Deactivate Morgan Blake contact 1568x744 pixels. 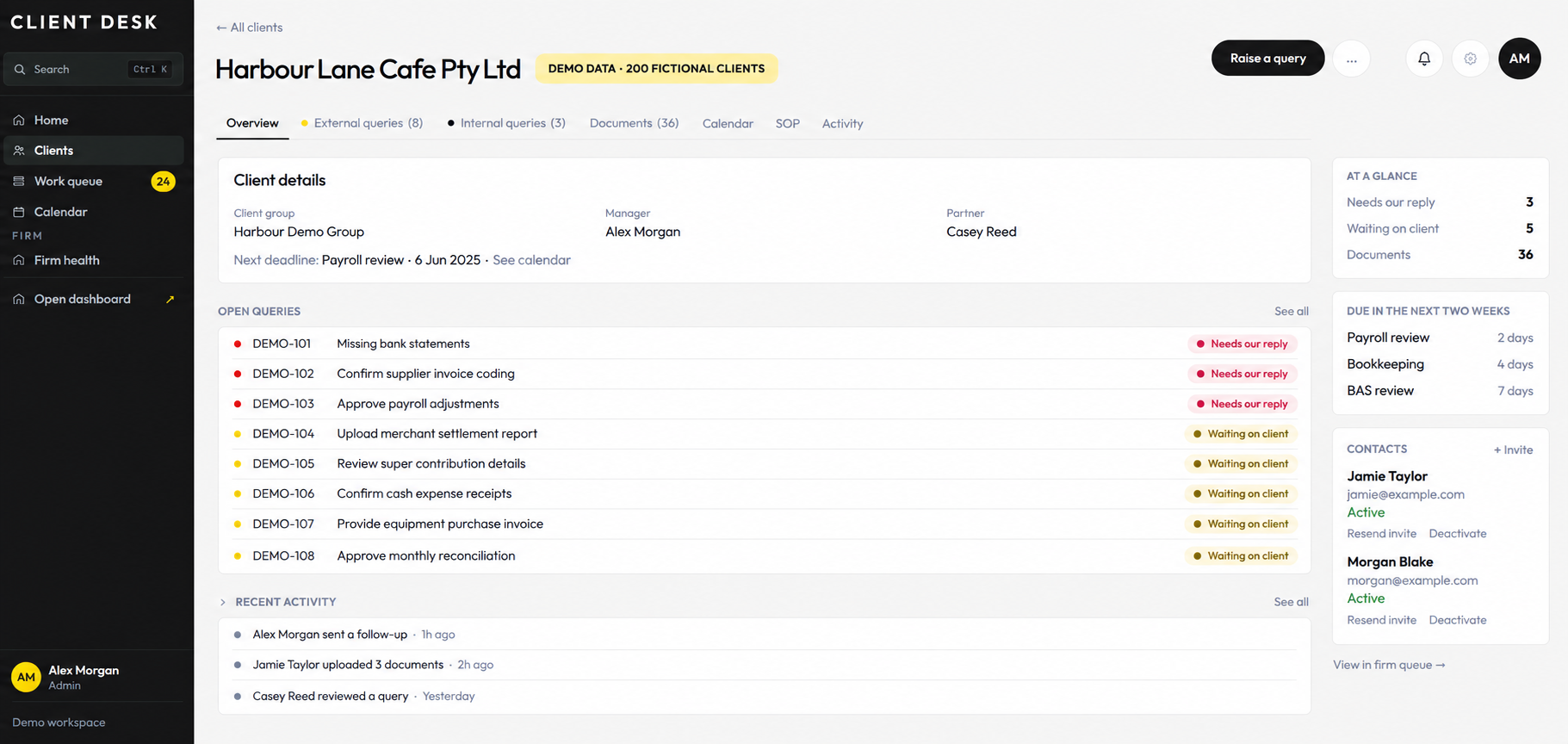click(1458, 620)
